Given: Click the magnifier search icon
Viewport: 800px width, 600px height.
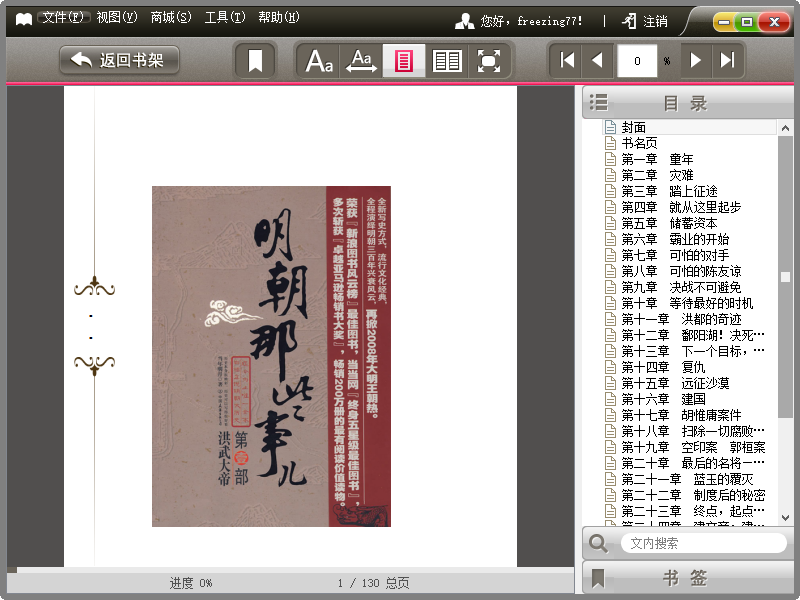Looking at the screenshot, I should [x=598, y=543].
